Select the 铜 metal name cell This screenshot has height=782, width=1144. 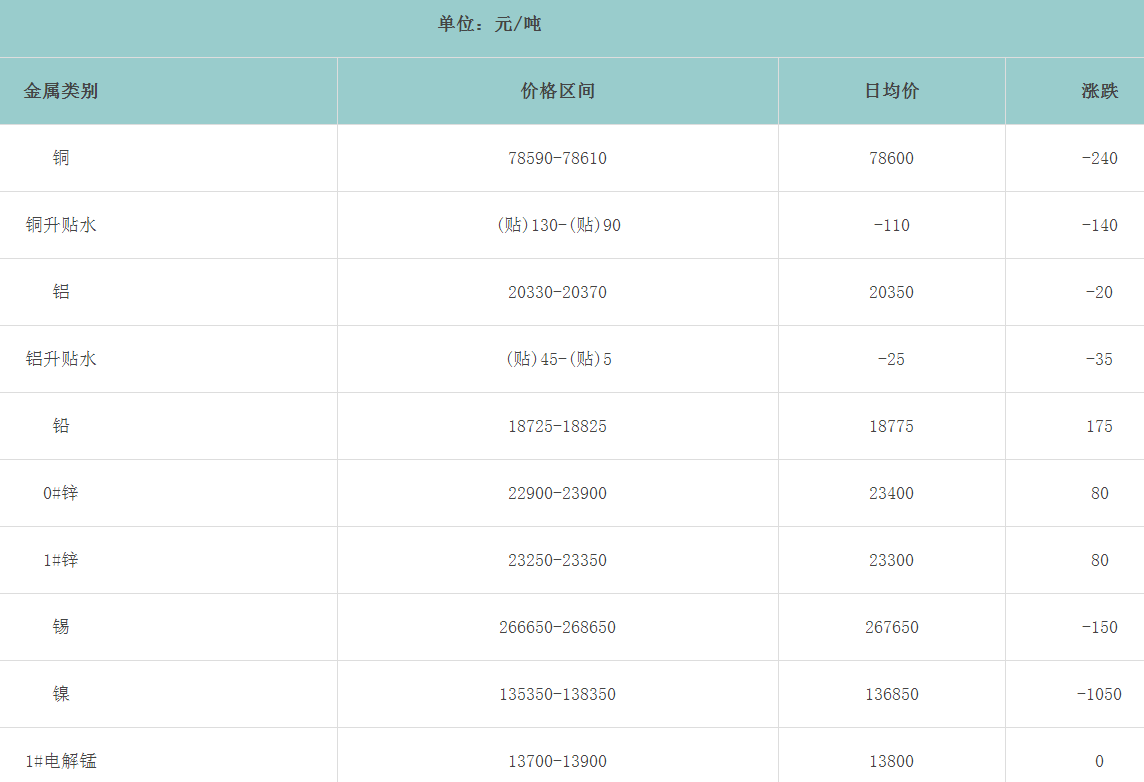(61, 158)
